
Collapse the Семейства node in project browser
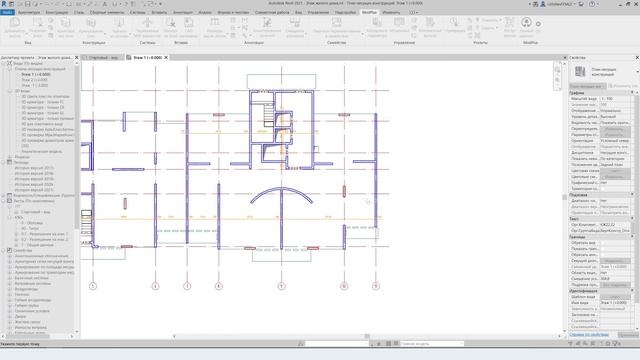(3, 250)
